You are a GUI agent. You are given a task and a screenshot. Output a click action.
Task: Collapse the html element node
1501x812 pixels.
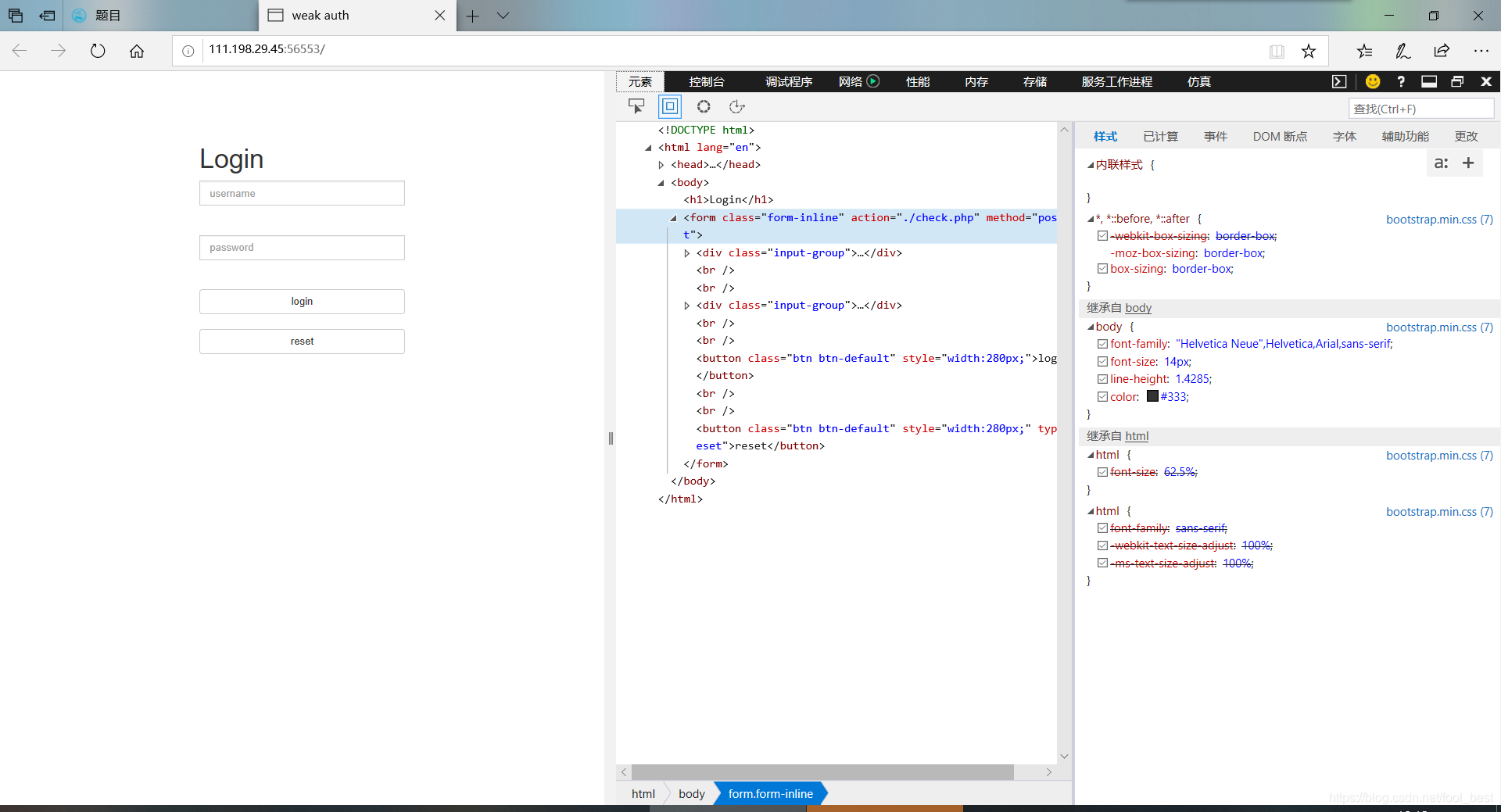tap(648, 148)
